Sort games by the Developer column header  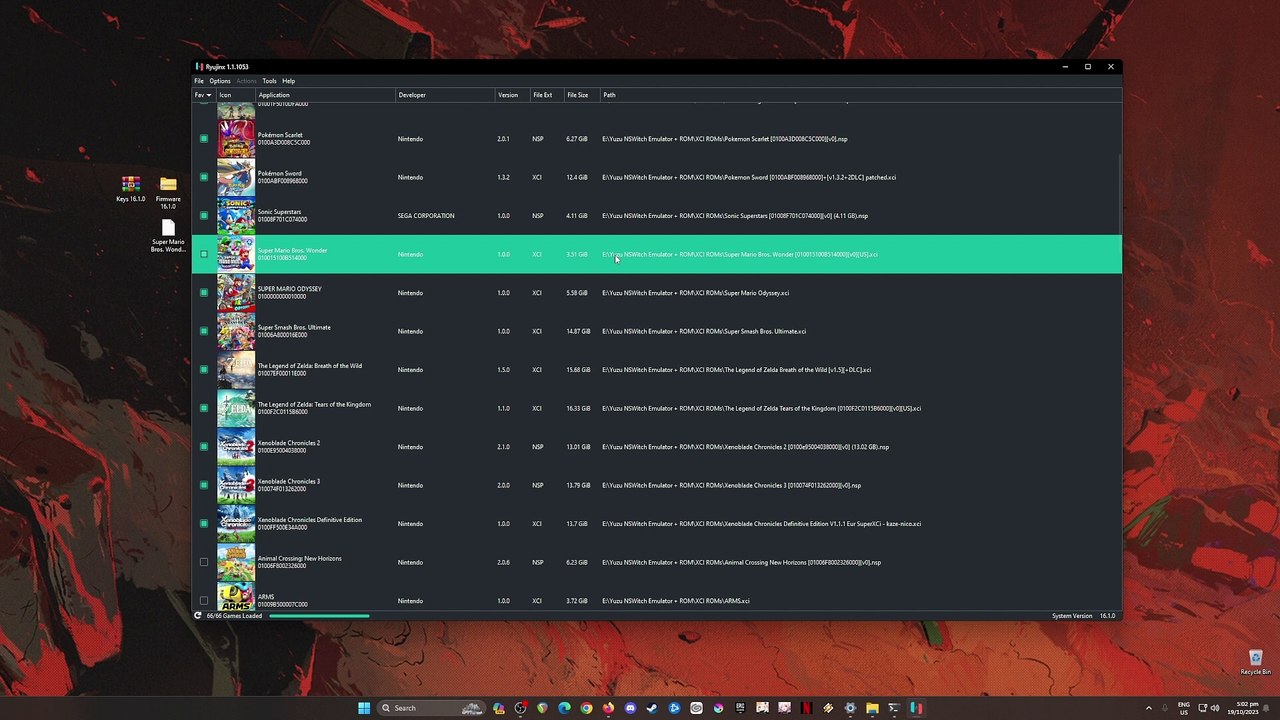[446, 95]
